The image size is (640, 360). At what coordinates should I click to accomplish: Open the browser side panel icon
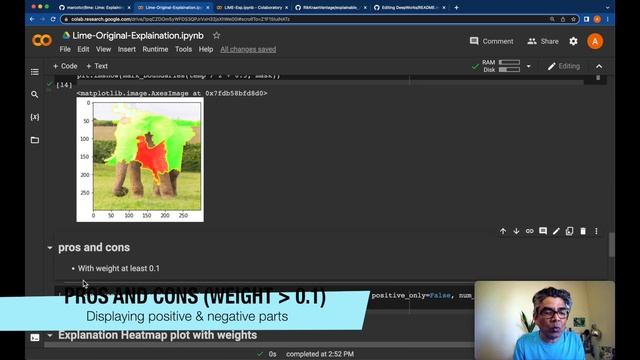tap(587, 19)
